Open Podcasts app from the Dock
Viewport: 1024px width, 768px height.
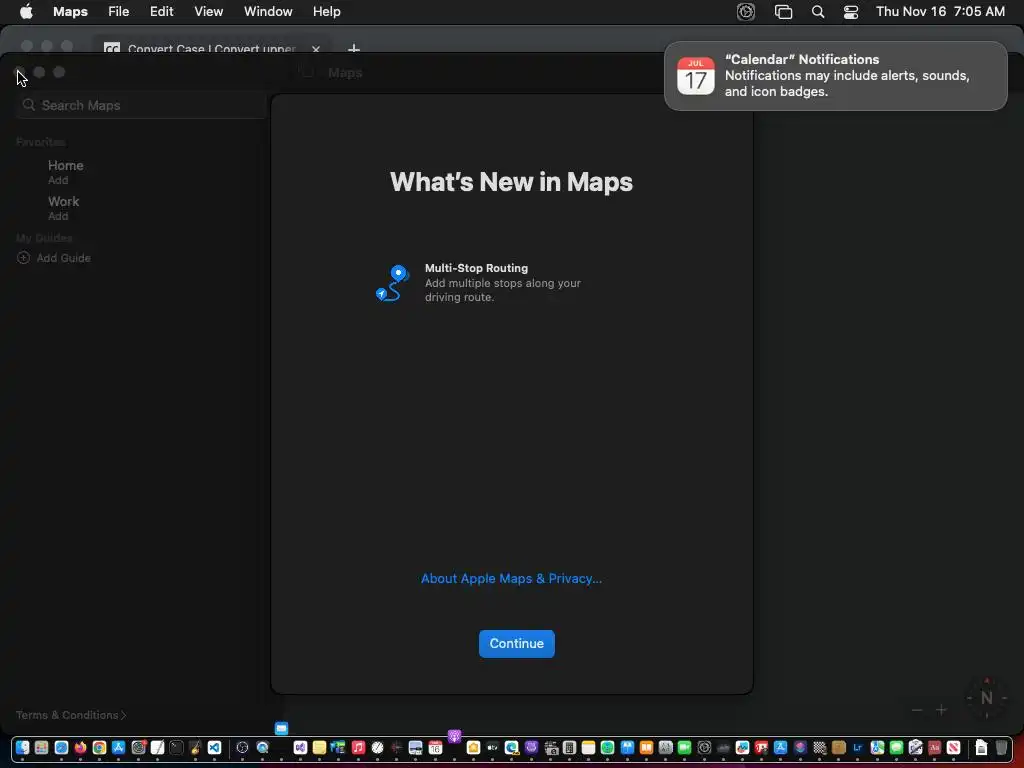(x=455, y=737)
